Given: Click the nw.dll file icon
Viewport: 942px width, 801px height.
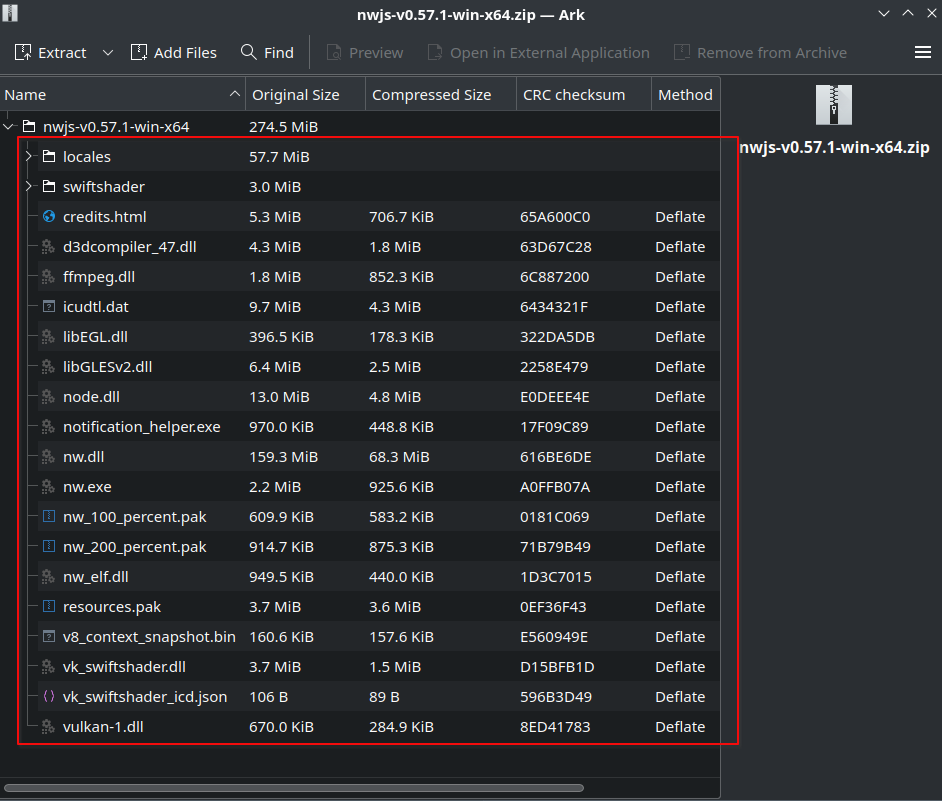Looking at the screenshot, I should (x=49, y=457).
